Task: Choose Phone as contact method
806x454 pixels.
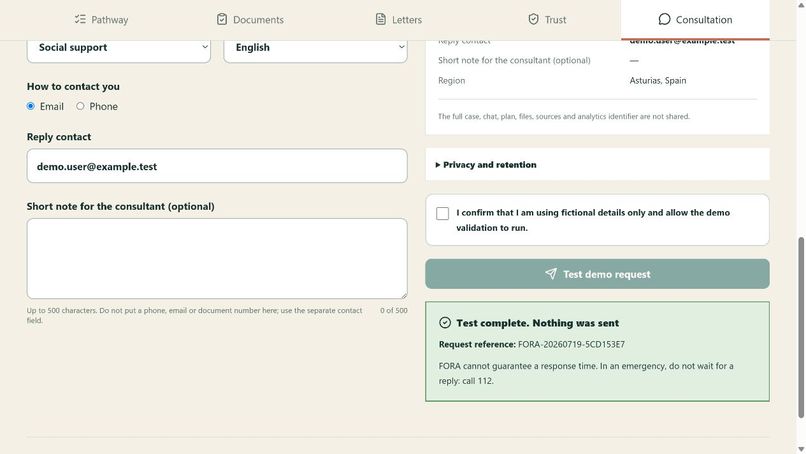Action: pyautogui.click(x=80, y=106)
